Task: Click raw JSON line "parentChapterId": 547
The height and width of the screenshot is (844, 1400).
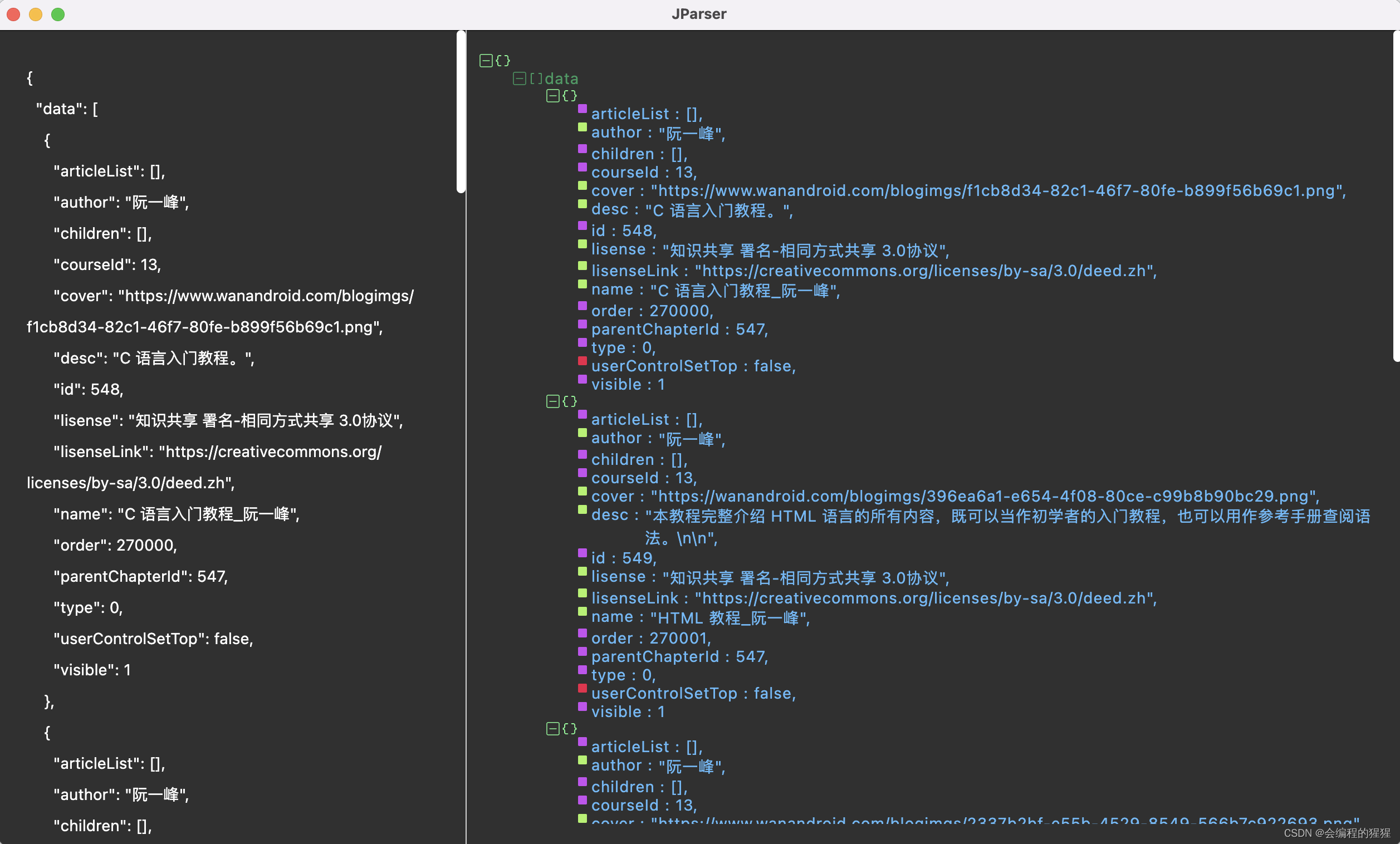Action: [140, 576]
